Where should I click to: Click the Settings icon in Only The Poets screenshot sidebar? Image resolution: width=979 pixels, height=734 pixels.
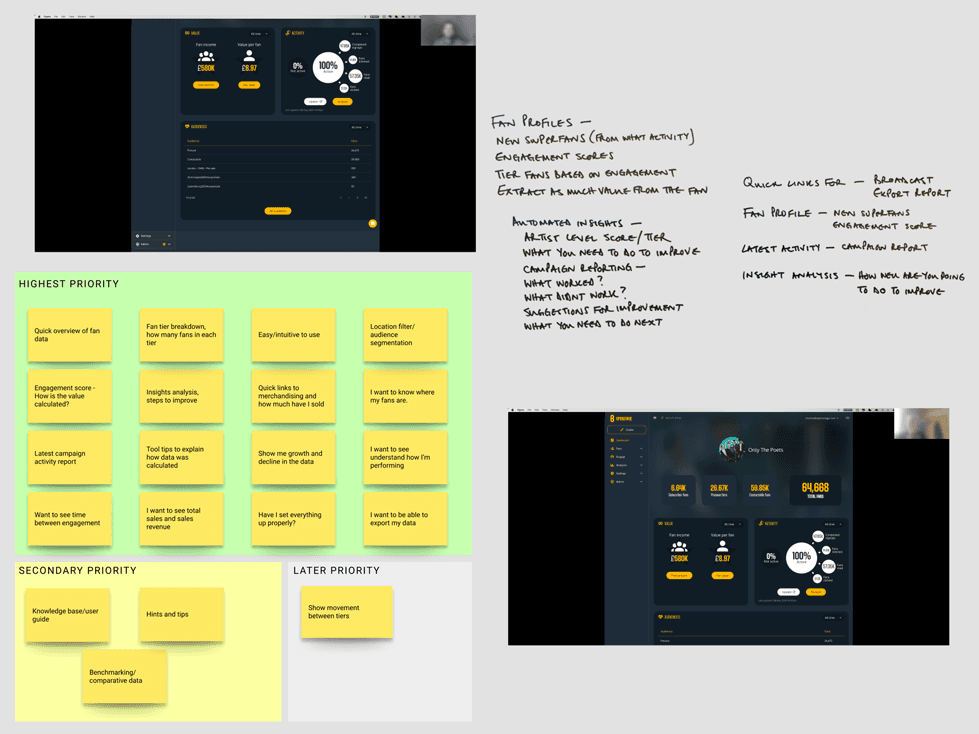(x=612, y=473)
